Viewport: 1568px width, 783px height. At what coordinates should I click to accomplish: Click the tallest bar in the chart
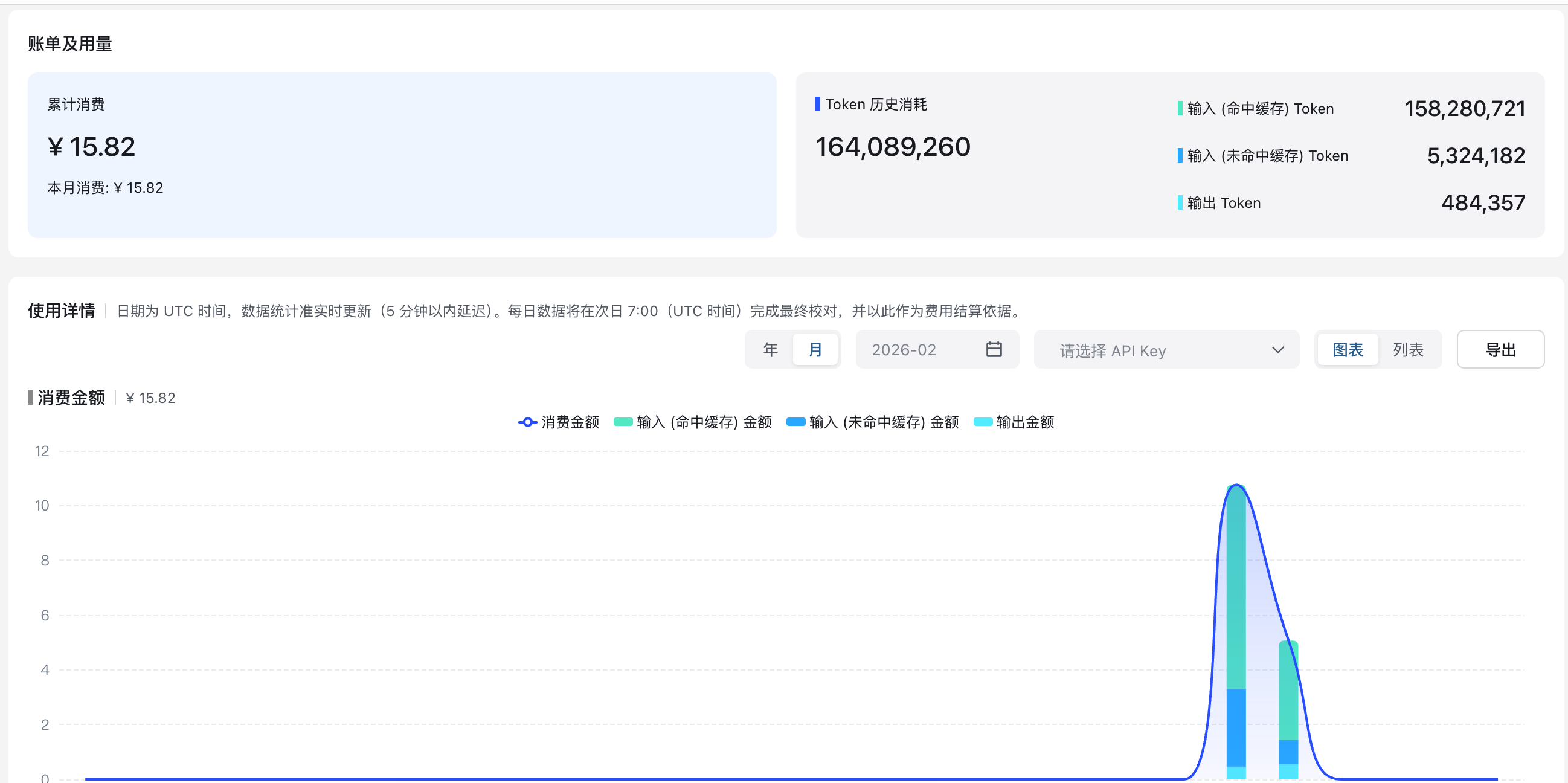1236,609
